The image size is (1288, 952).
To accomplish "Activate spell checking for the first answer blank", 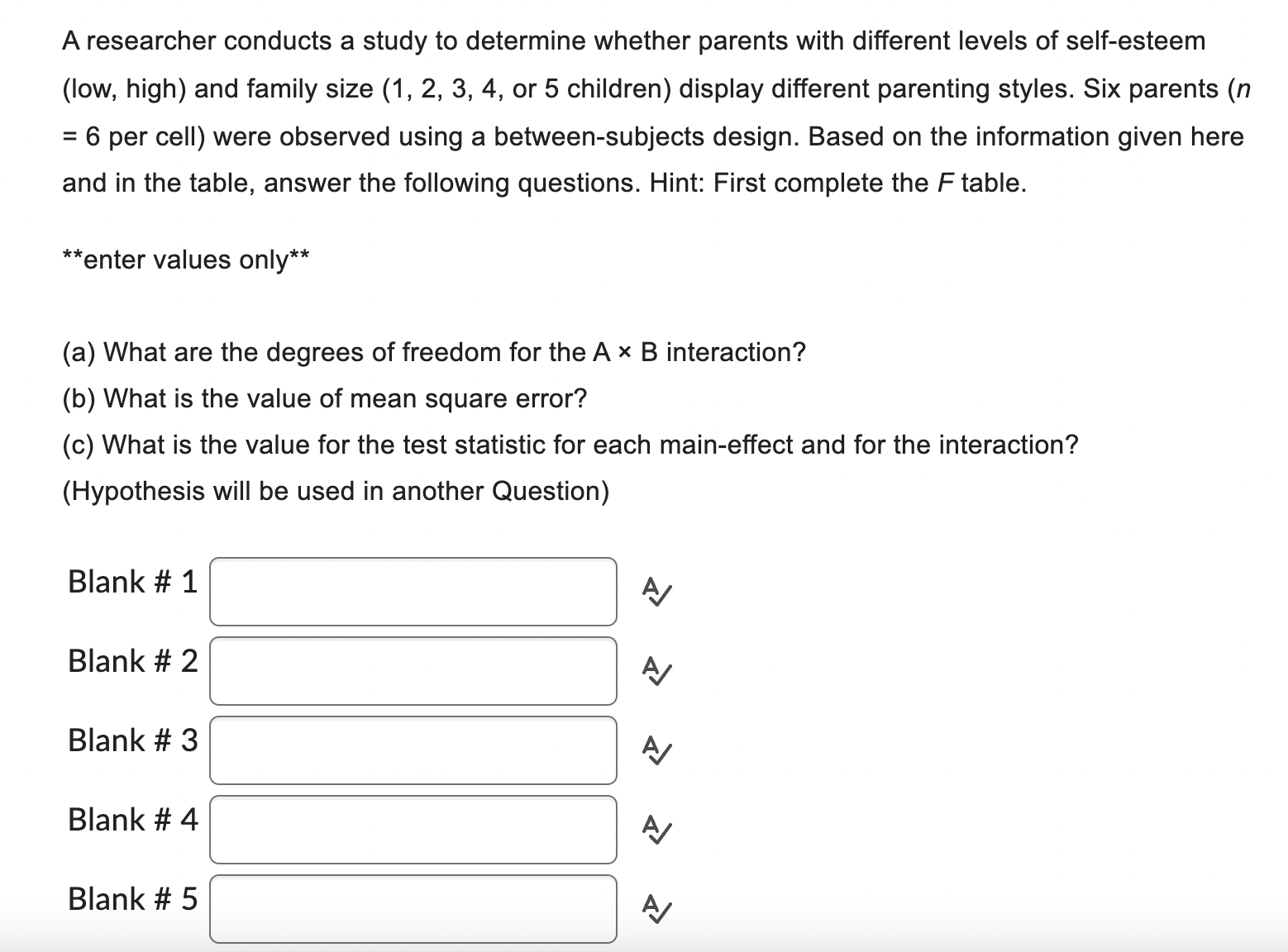I will click(x=657, y=592).
